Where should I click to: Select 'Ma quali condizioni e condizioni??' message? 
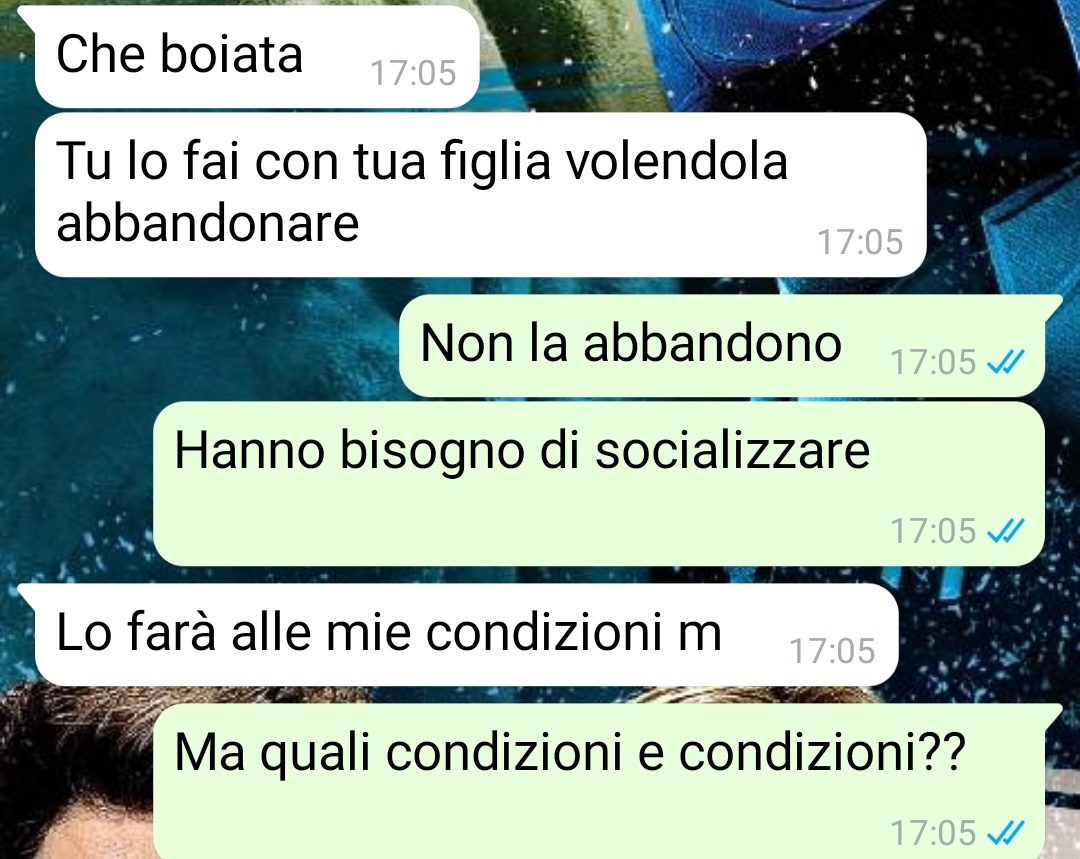point(599,781)
